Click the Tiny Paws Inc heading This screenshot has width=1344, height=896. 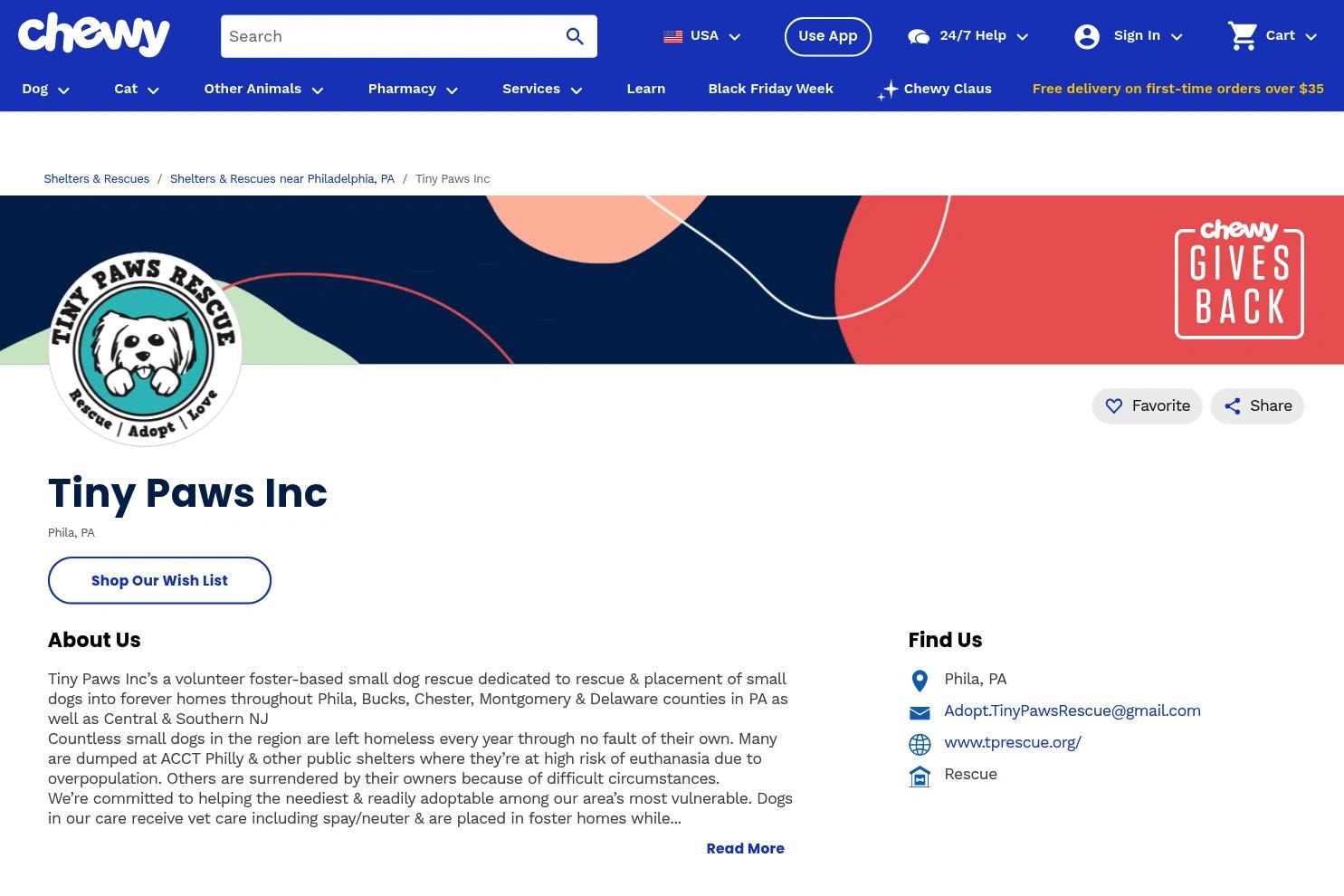pos(187,493)
